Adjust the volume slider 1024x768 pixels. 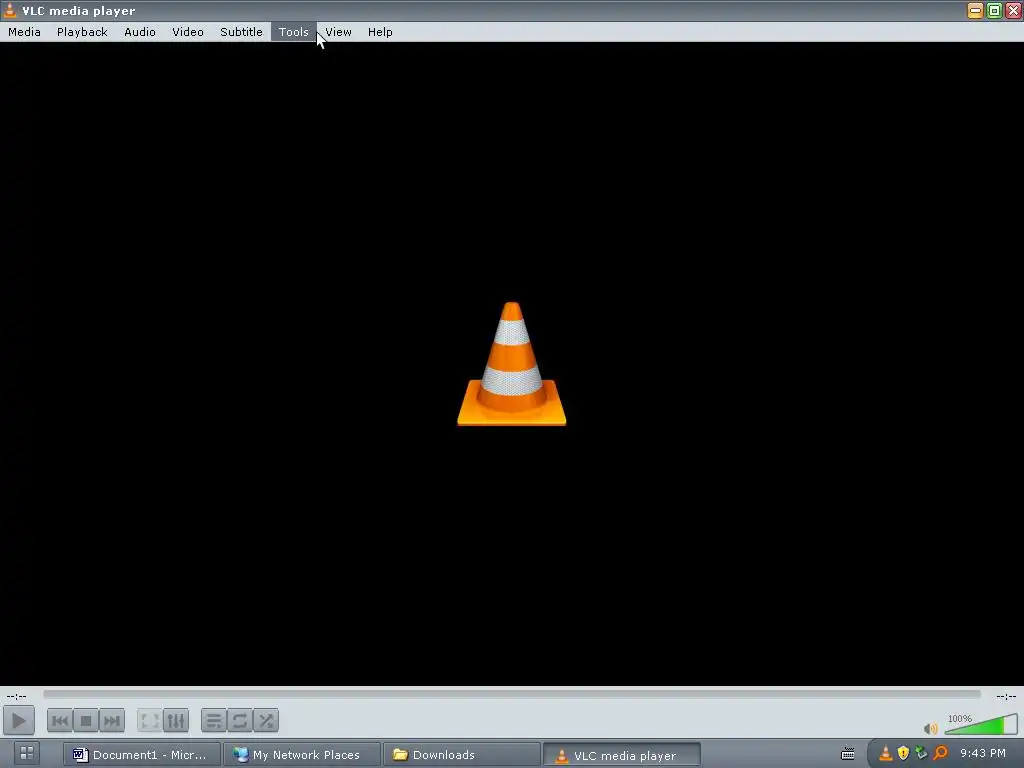click(x=981, y=725)
